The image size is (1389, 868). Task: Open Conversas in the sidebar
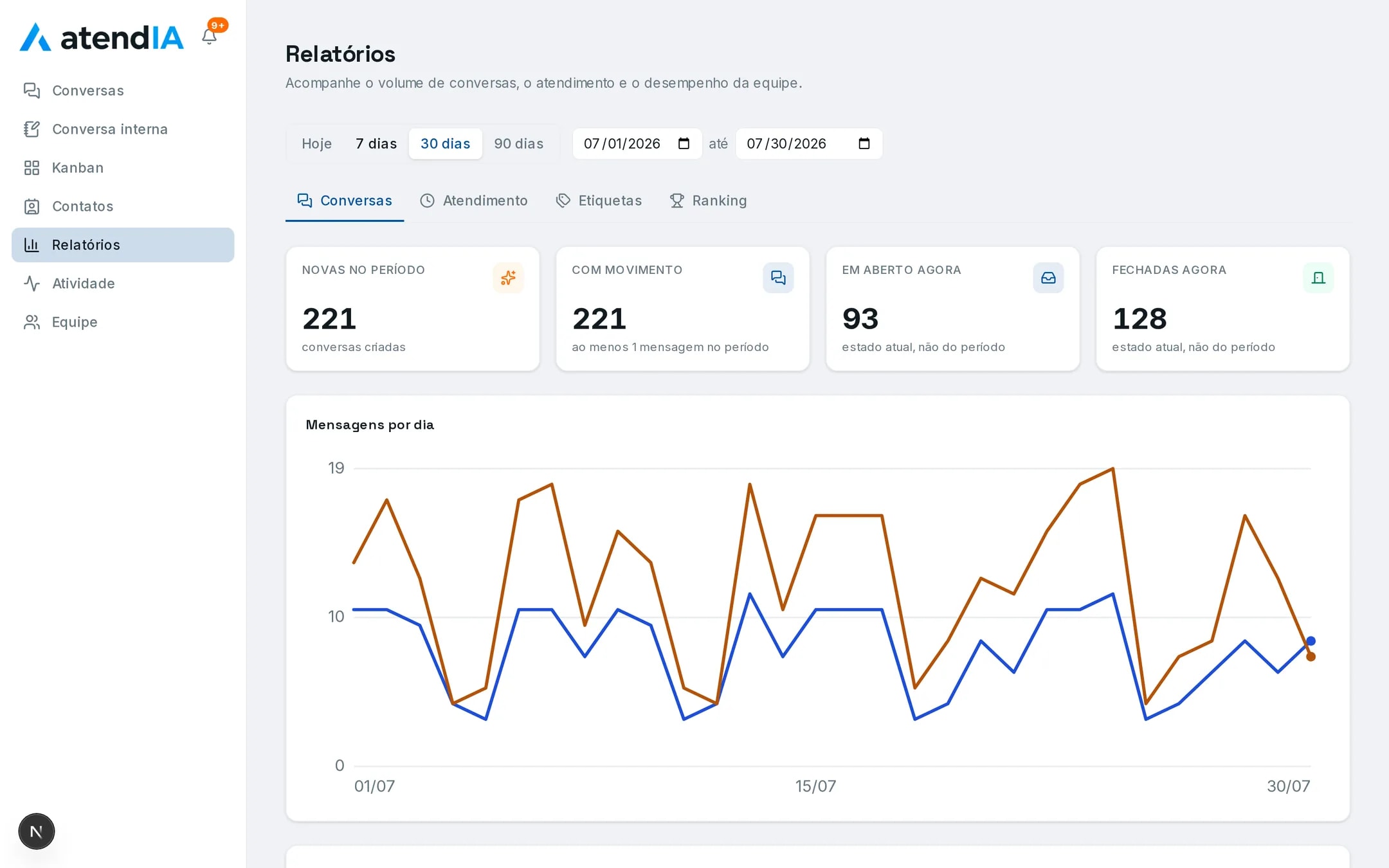coord(123,91)
